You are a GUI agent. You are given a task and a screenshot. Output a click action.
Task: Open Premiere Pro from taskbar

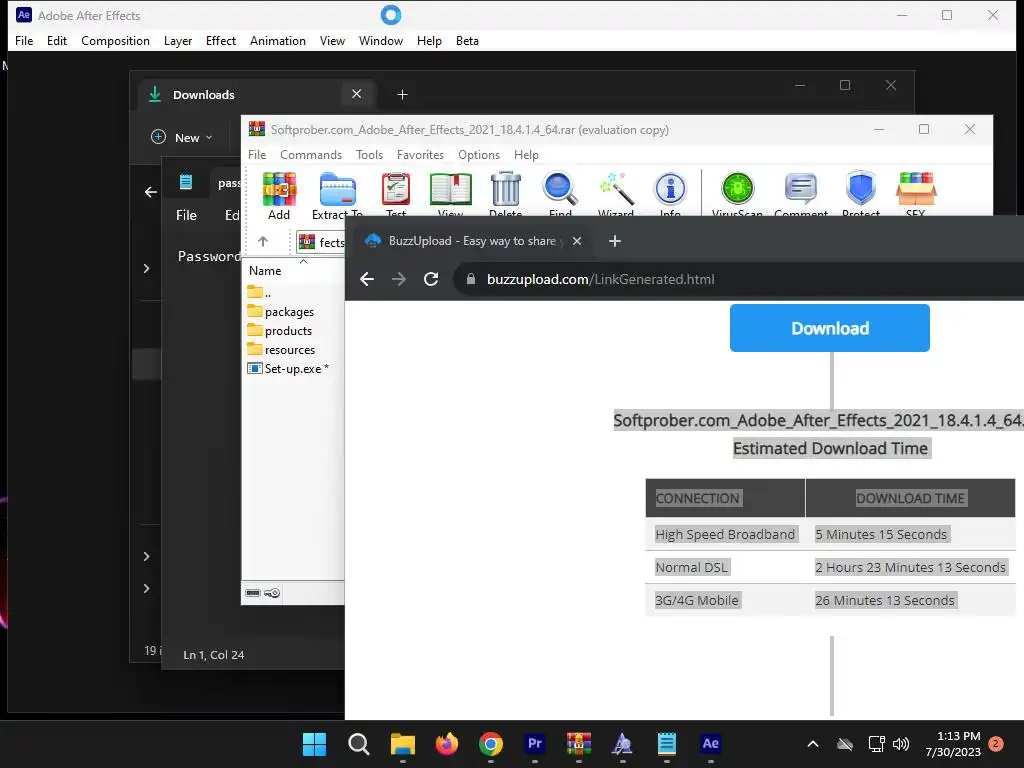point(535,744)
